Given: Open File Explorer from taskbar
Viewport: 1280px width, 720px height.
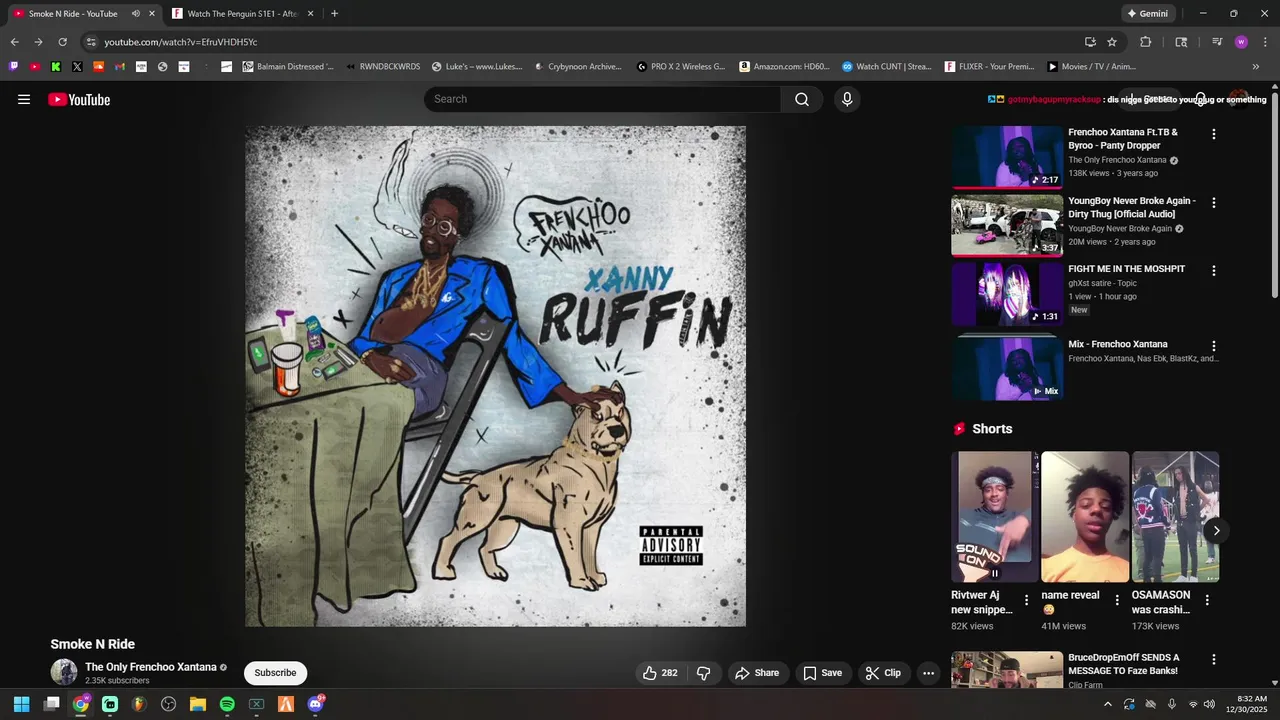Looking at the screenshot, I should (198, 704).
